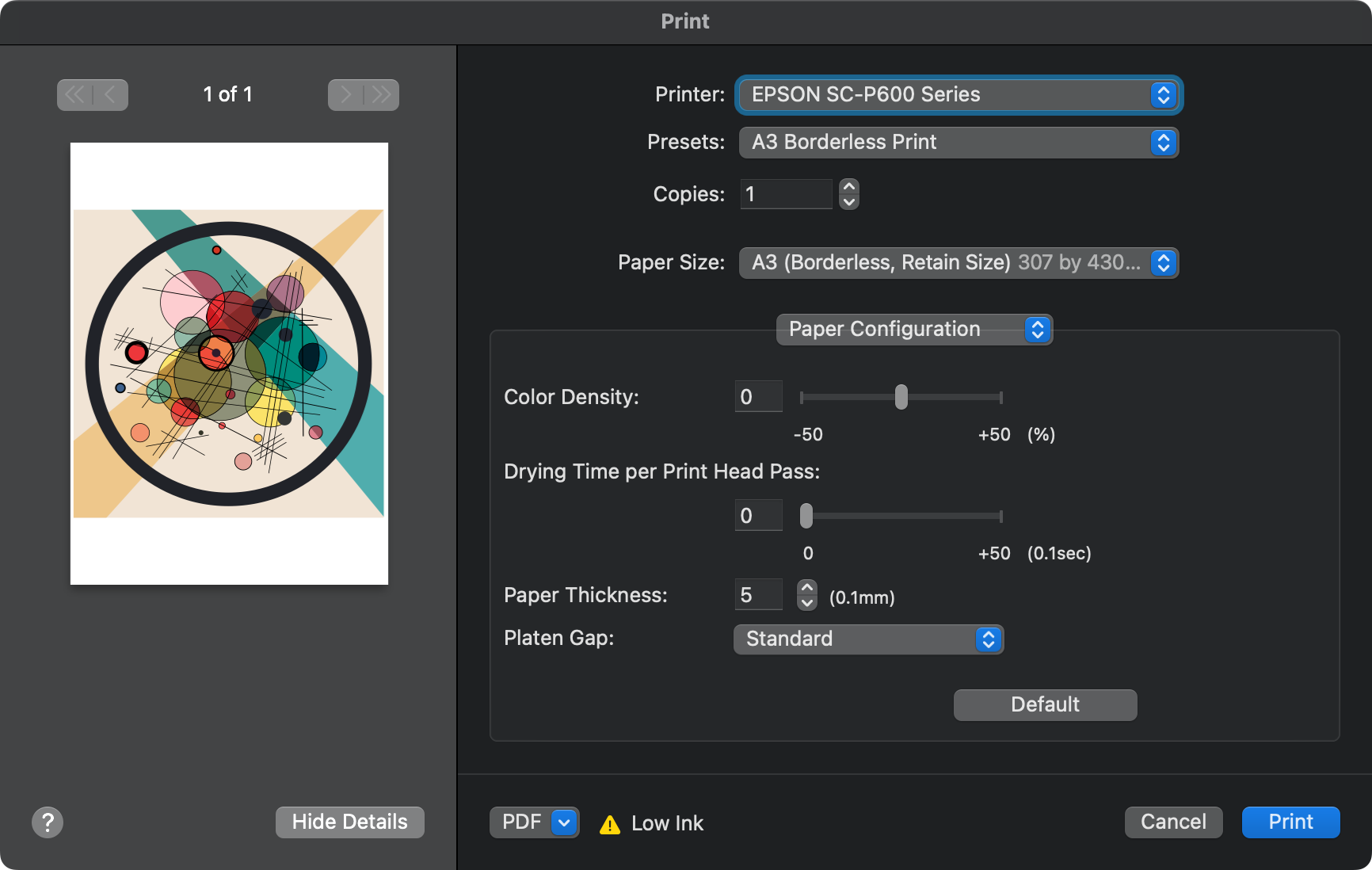Decrease copies using the down stepper arrow
The image size is (1372, 870).
849,201
